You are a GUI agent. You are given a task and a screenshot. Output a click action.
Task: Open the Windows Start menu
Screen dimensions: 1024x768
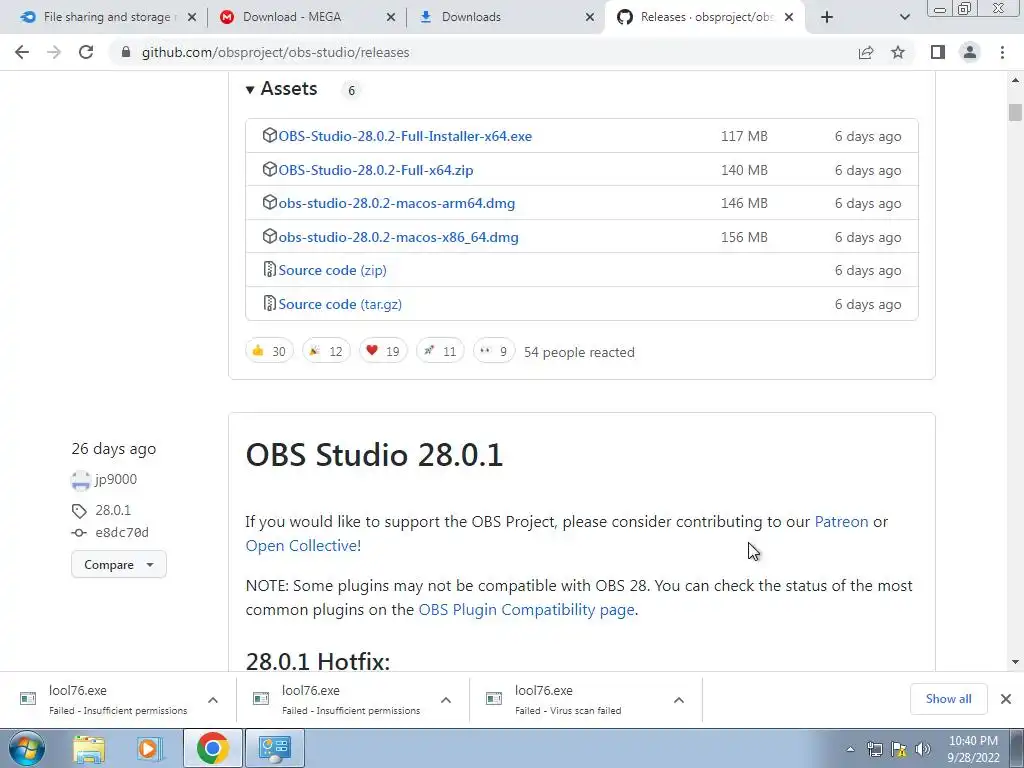point(26,748)
